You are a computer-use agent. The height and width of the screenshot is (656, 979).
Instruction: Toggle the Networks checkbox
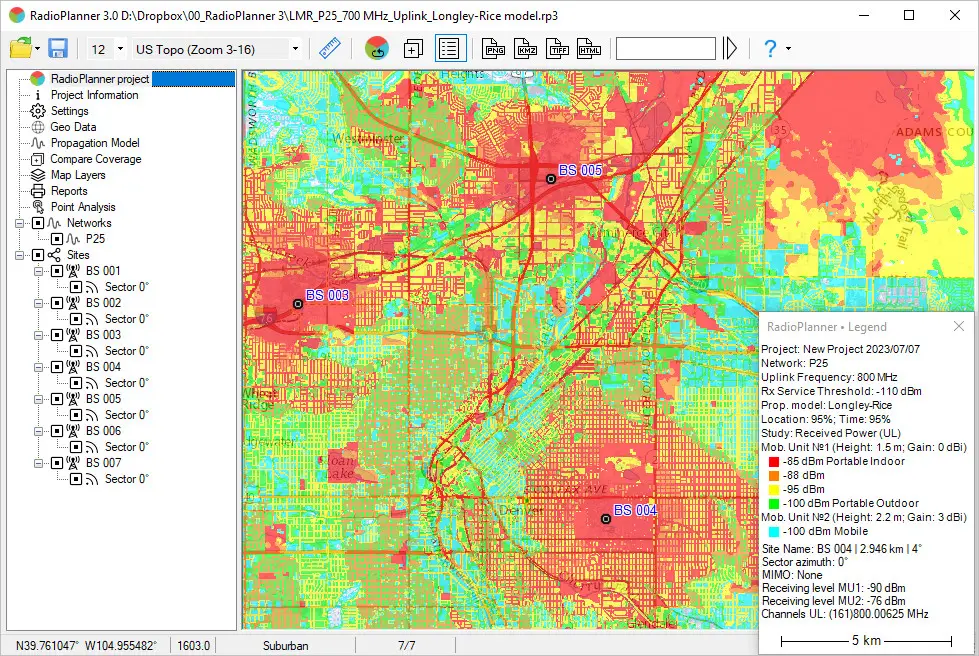pos(38,223)
